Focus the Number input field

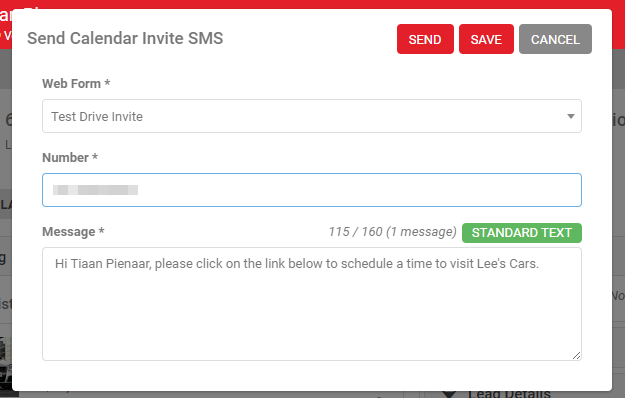point(312,190)
